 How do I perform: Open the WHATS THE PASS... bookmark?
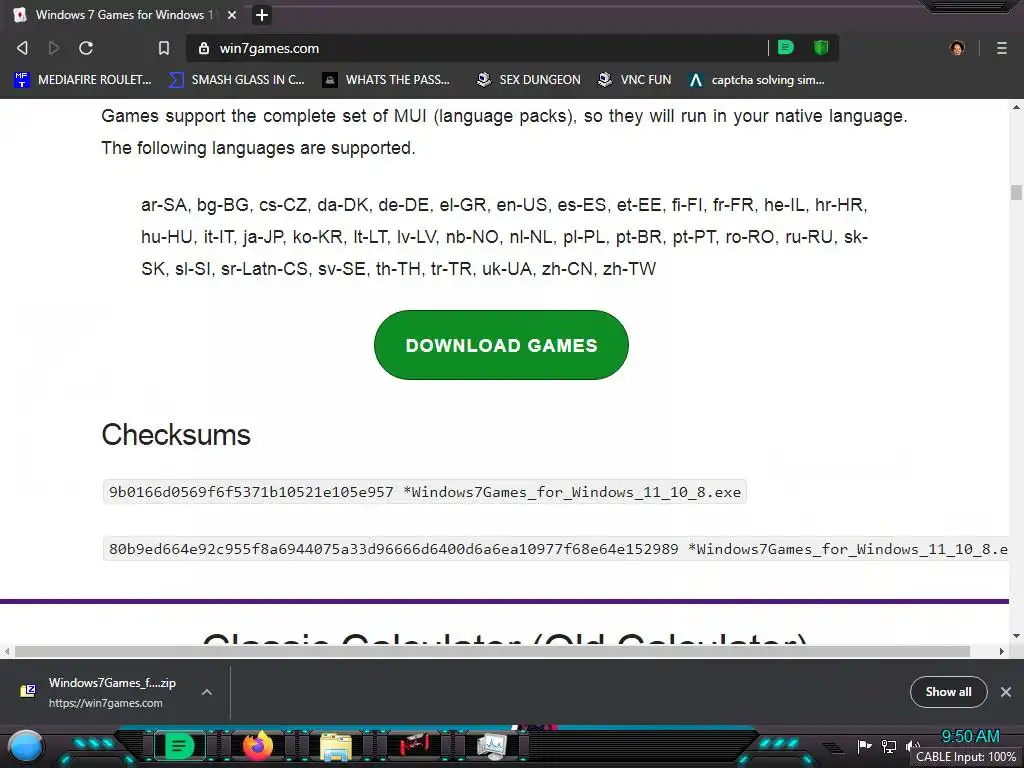[387, 80]
